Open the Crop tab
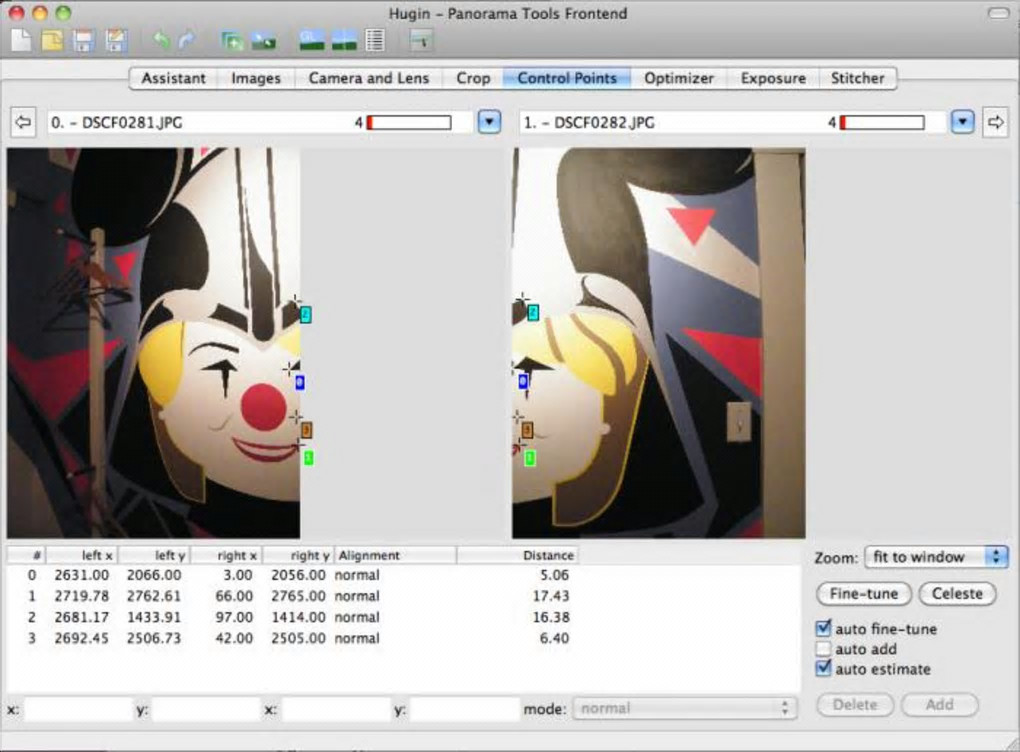 [x=473, y=78]
